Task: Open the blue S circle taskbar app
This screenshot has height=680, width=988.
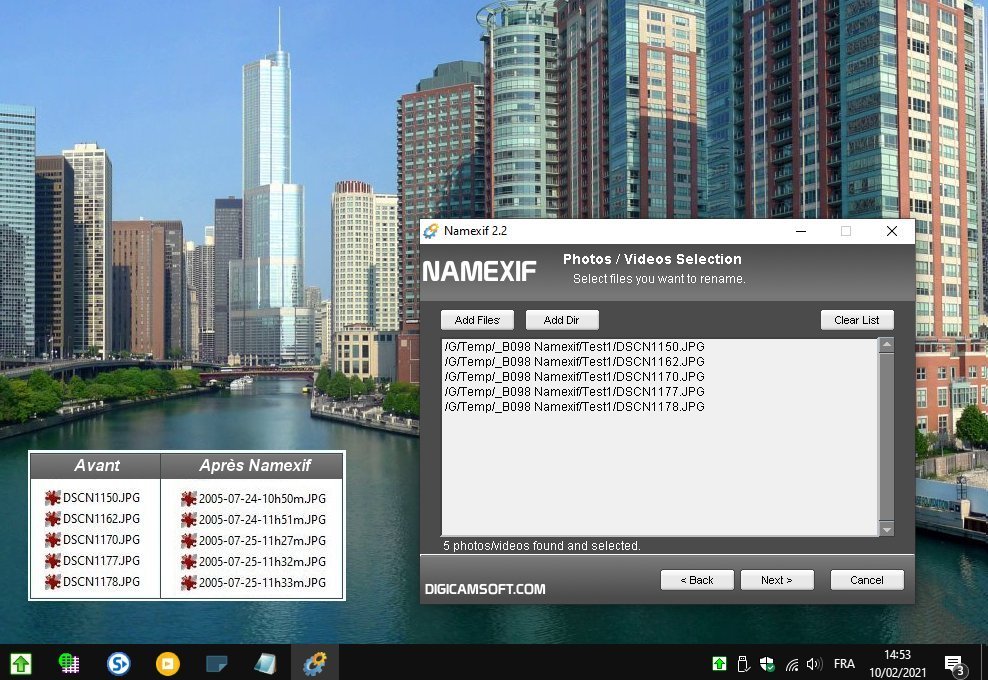Action: tap(118, 663)
